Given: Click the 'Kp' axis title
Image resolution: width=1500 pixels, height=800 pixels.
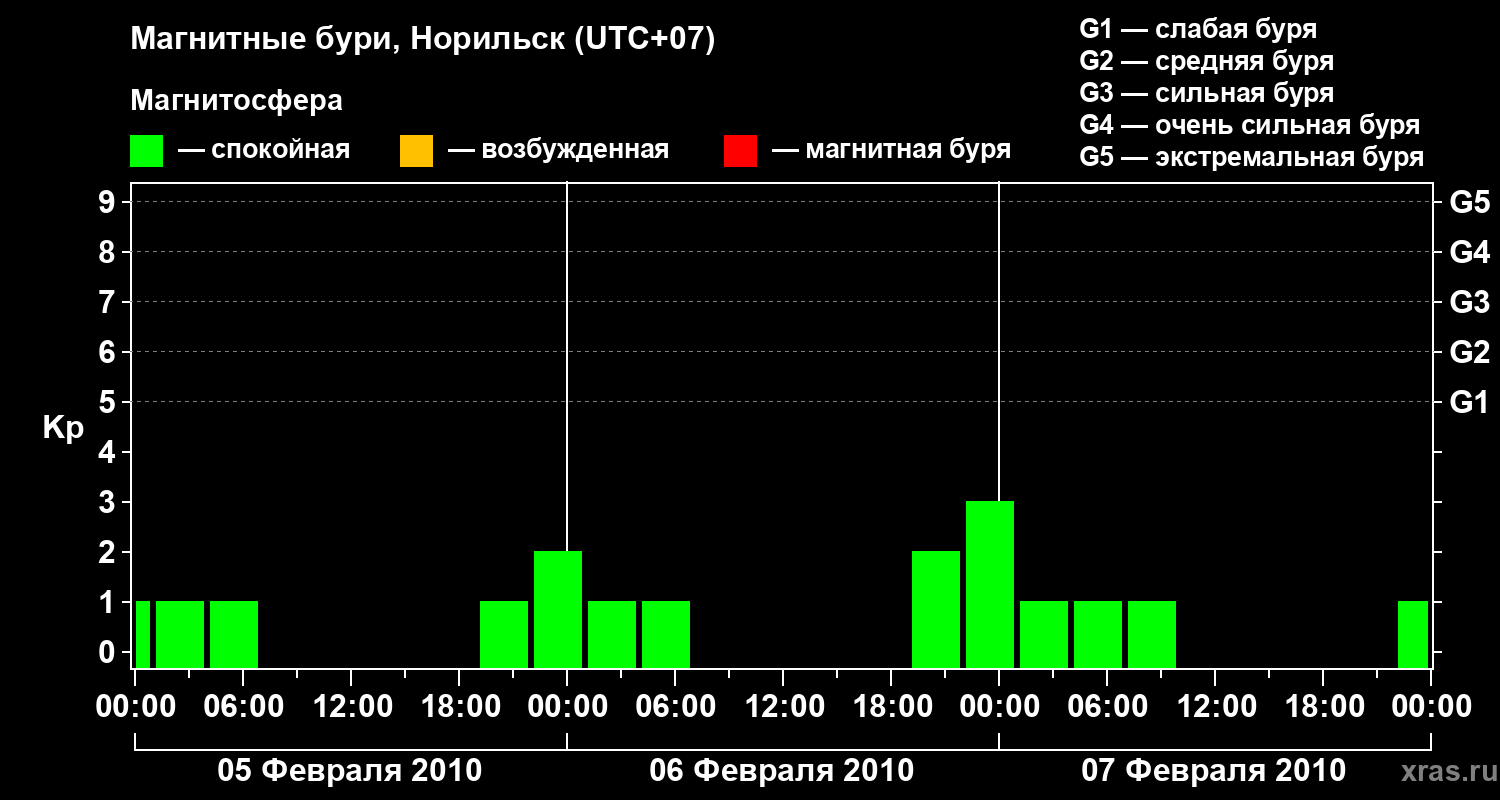Looking at the screenshot, I should click(63, 428).
